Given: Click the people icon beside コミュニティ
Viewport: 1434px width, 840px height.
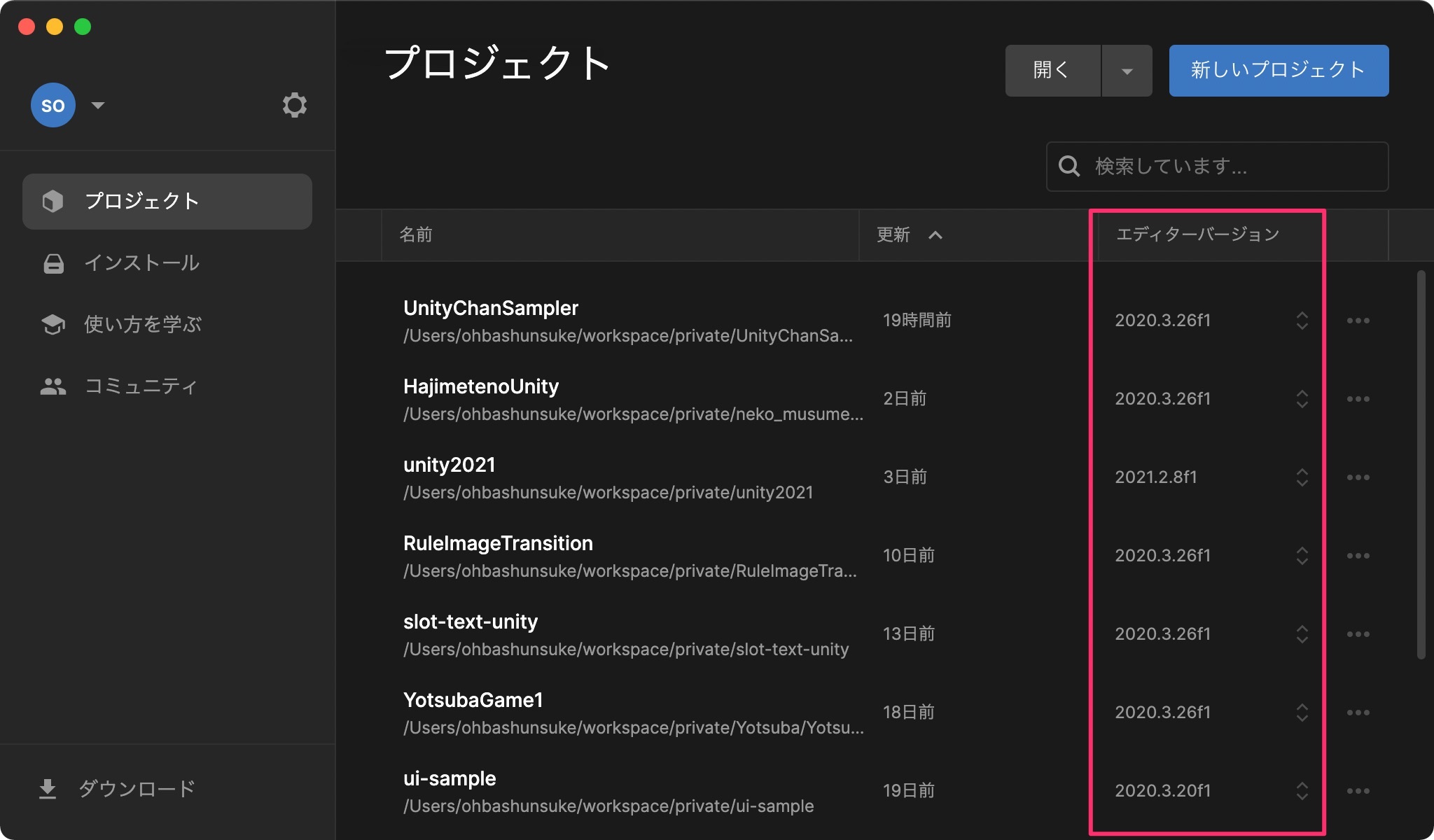Looking at the screenshot, I should [x=53, y=386].
